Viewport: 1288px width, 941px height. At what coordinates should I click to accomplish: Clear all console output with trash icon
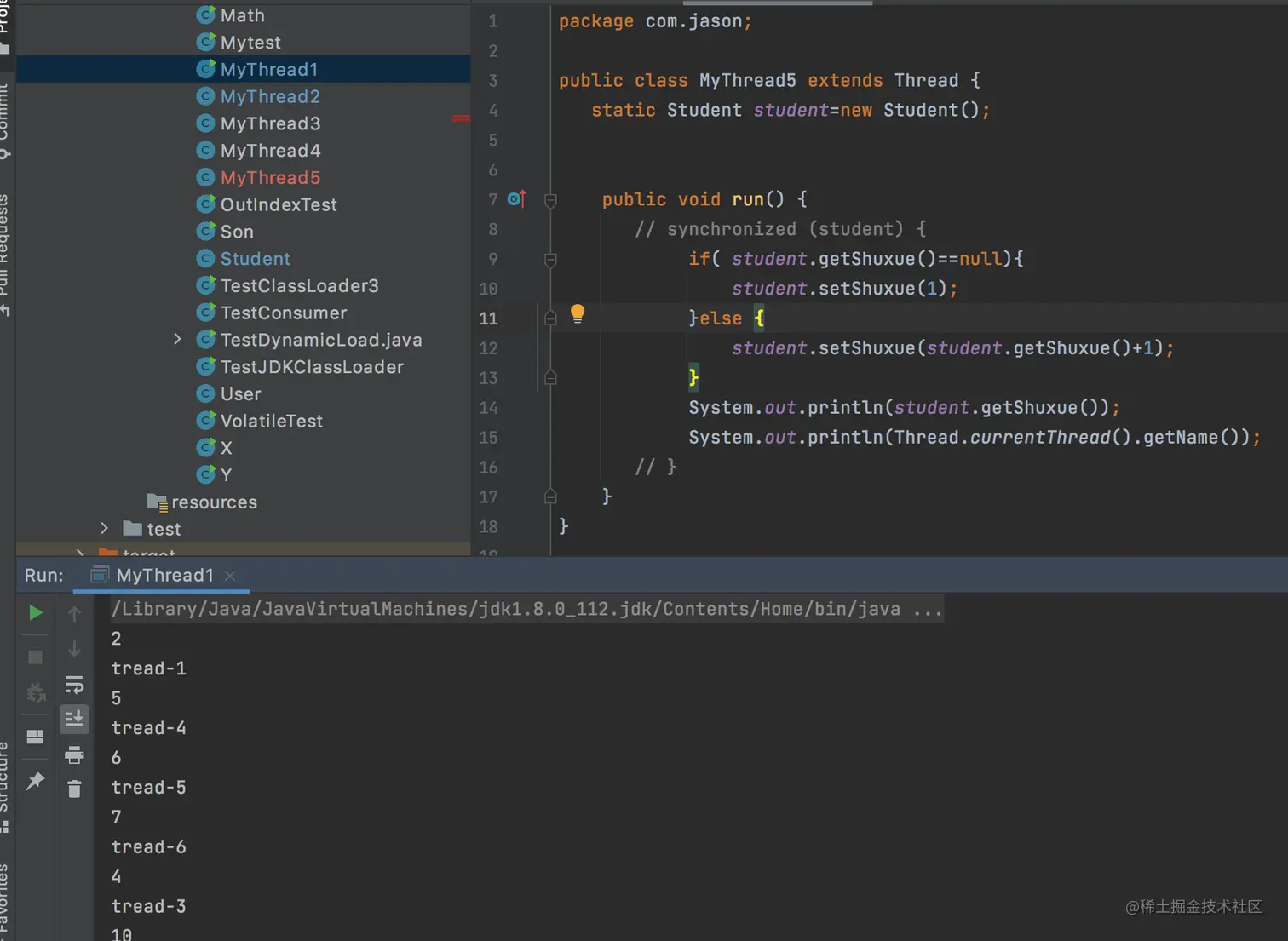[x=74, y=789]
